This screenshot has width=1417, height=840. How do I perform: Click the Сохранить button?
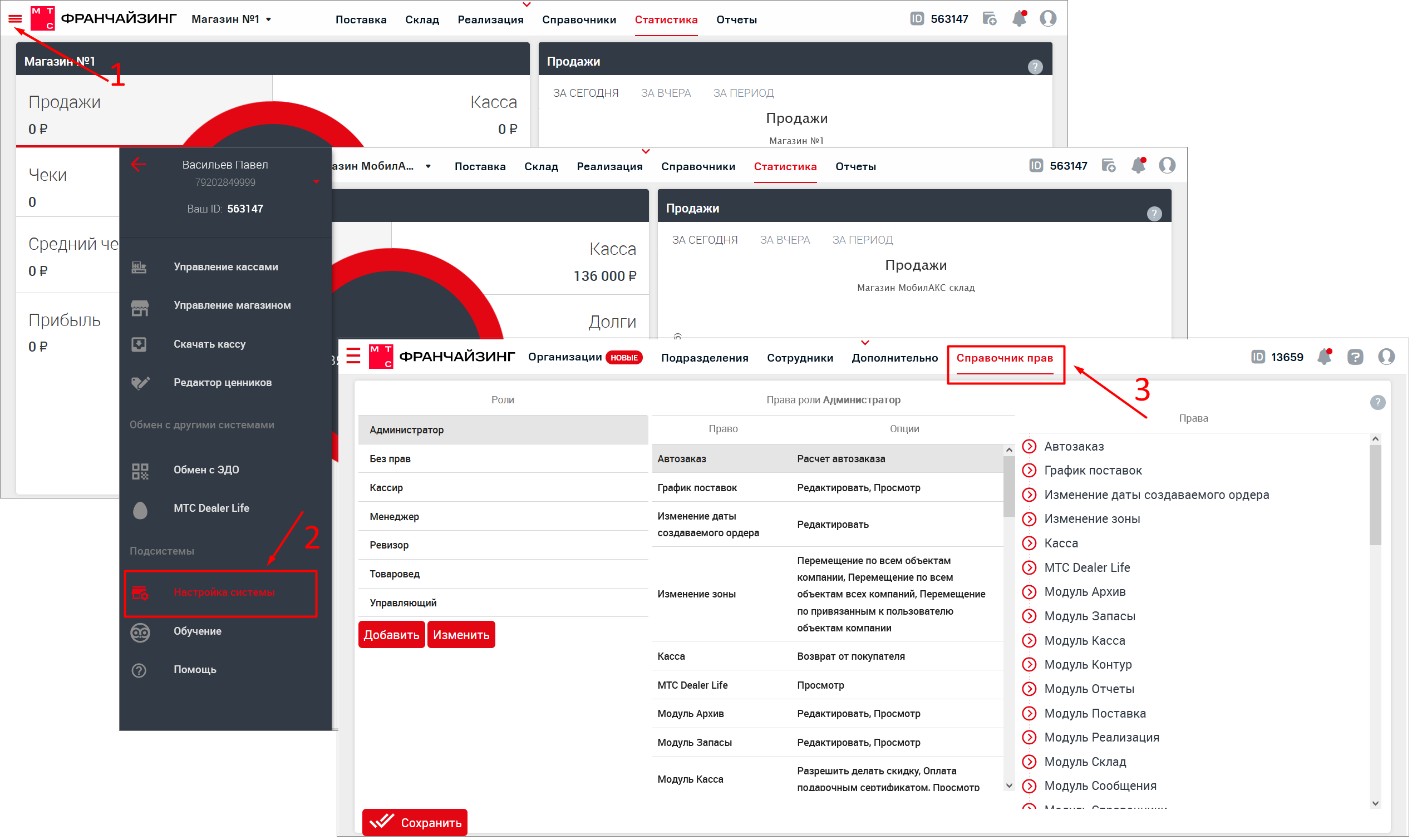click(x=415, y=822)
